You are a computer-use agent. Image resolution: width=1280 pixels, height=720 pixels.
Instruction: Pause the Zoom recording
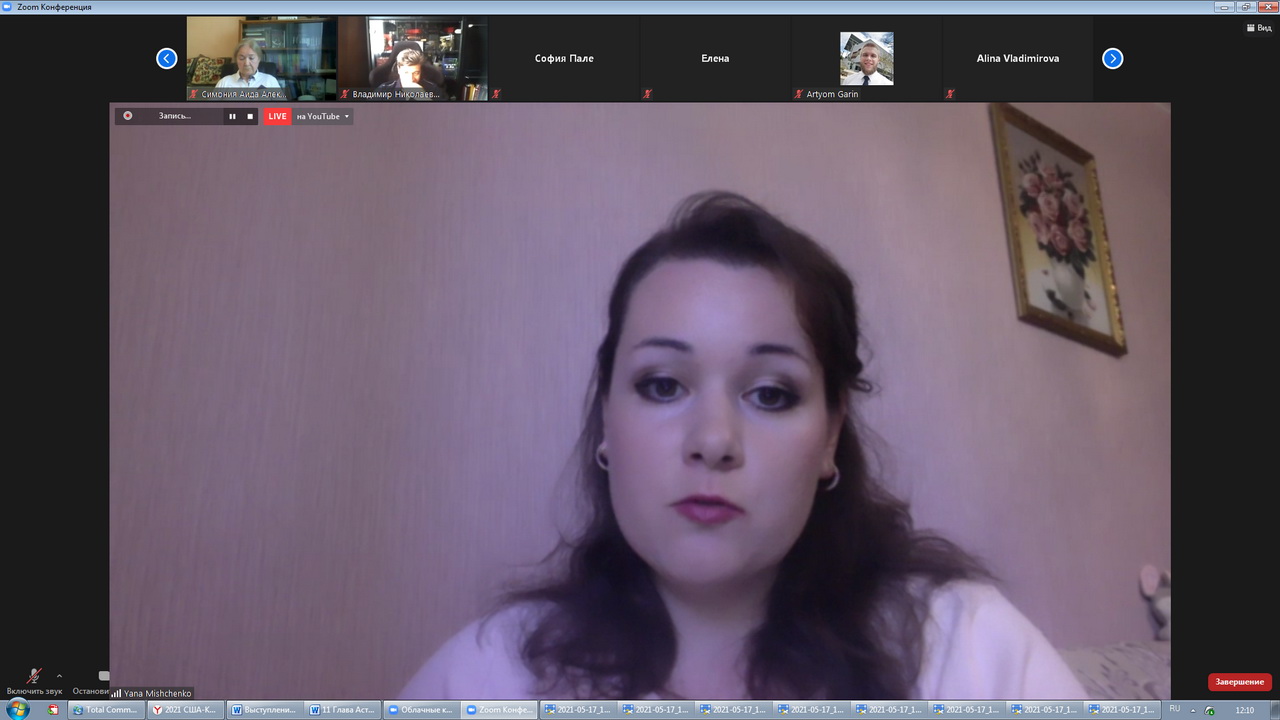coord(232,116)
